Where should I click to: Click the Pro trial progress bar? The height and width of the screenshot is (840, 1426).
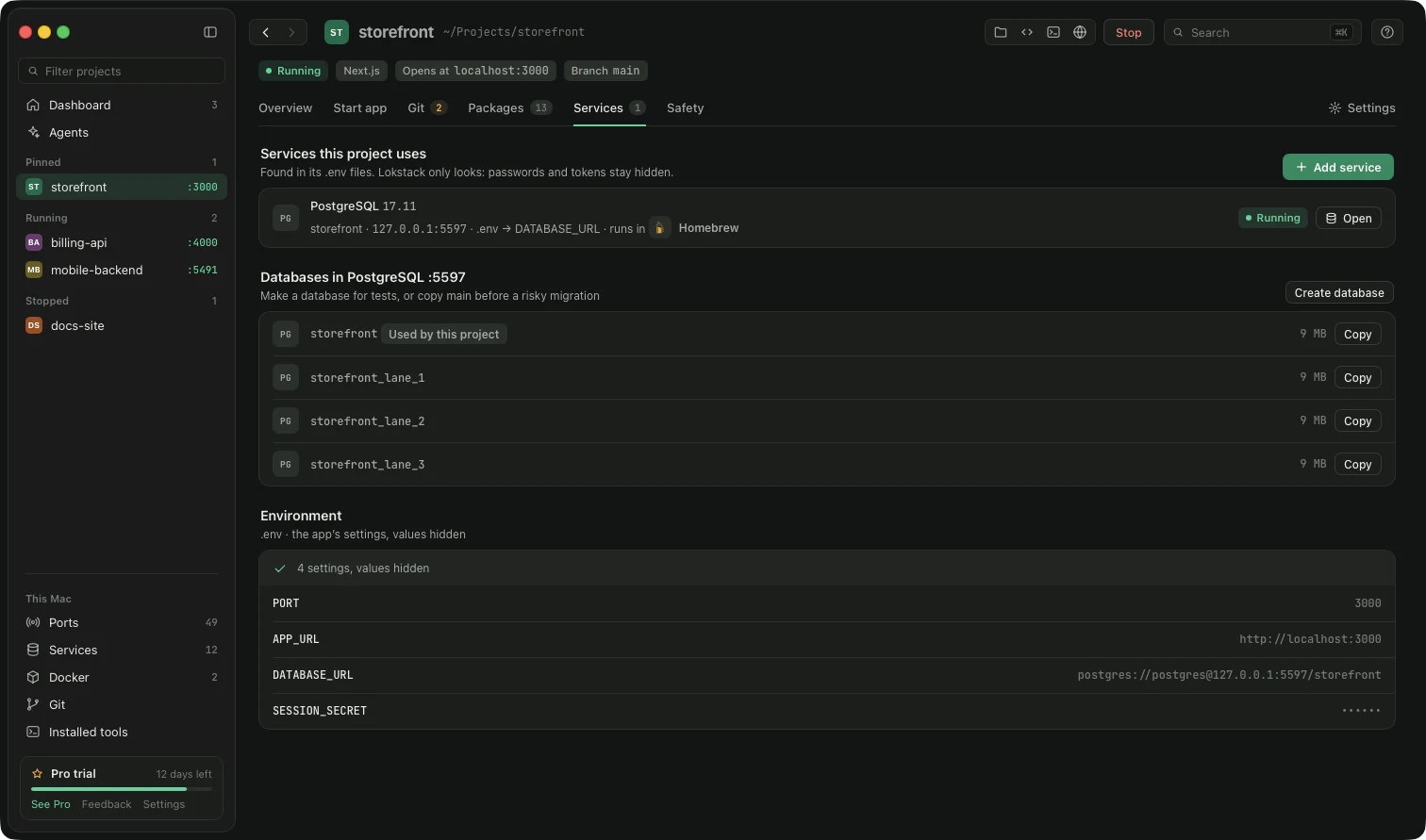pos(122,788)
